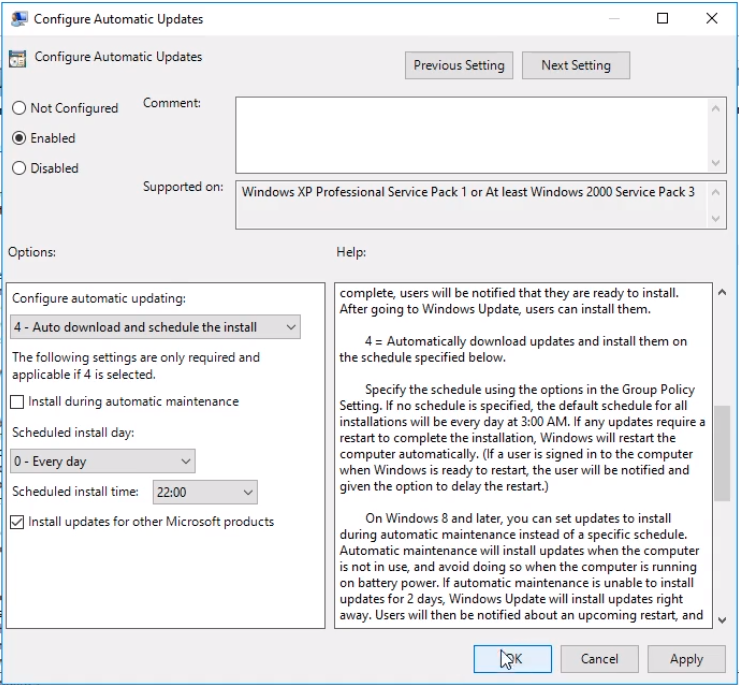Click the Scheduled install day: label
The image size is (739, 685).
pos(73,433)
